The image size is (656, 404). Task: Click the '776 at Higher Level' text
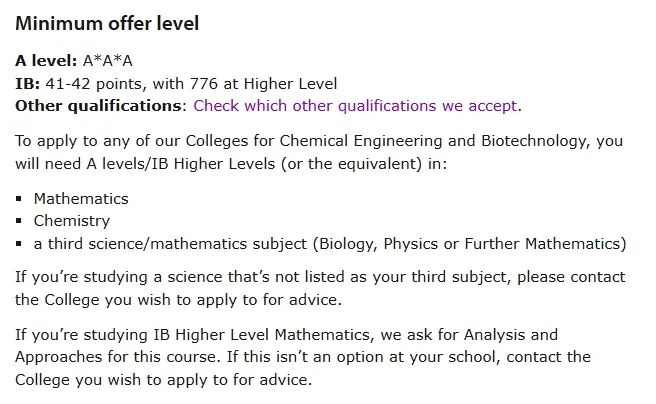click(264, 84)
